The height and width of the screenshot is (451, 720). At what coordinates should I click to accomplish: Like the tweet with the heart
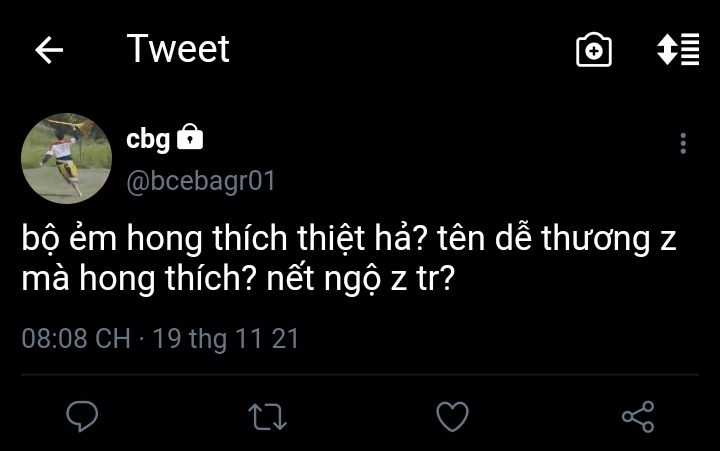453,415
